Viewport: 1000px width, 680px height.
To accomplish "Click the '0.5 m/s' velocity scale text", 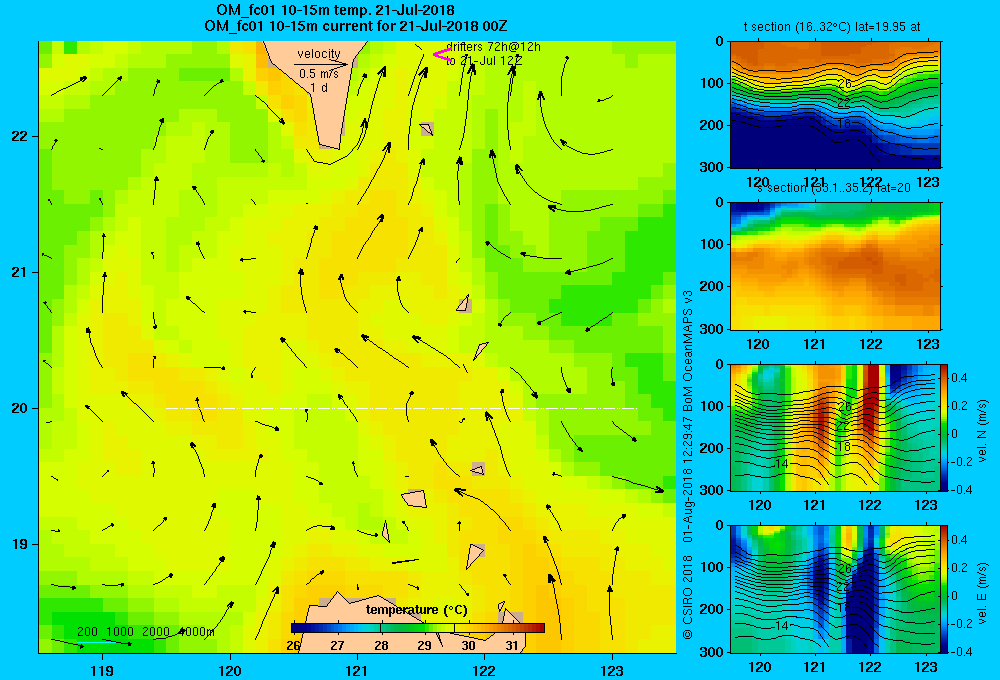I will (319, 74).
